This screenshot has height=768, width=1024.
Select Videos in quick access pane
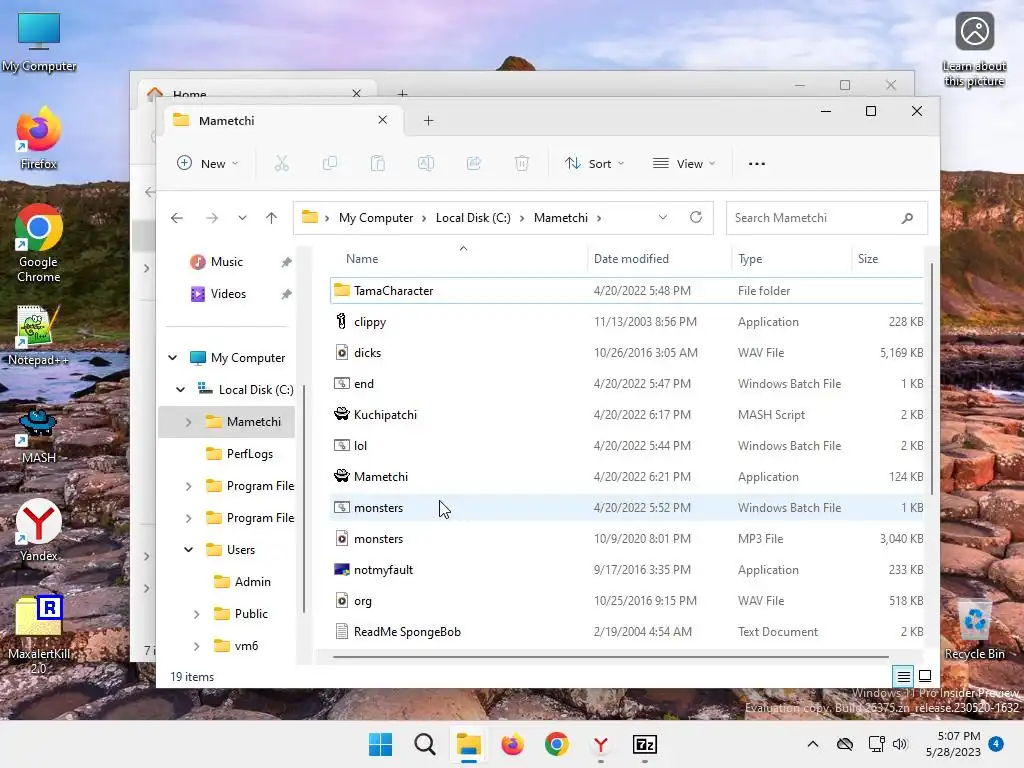(x=228, y=294)
